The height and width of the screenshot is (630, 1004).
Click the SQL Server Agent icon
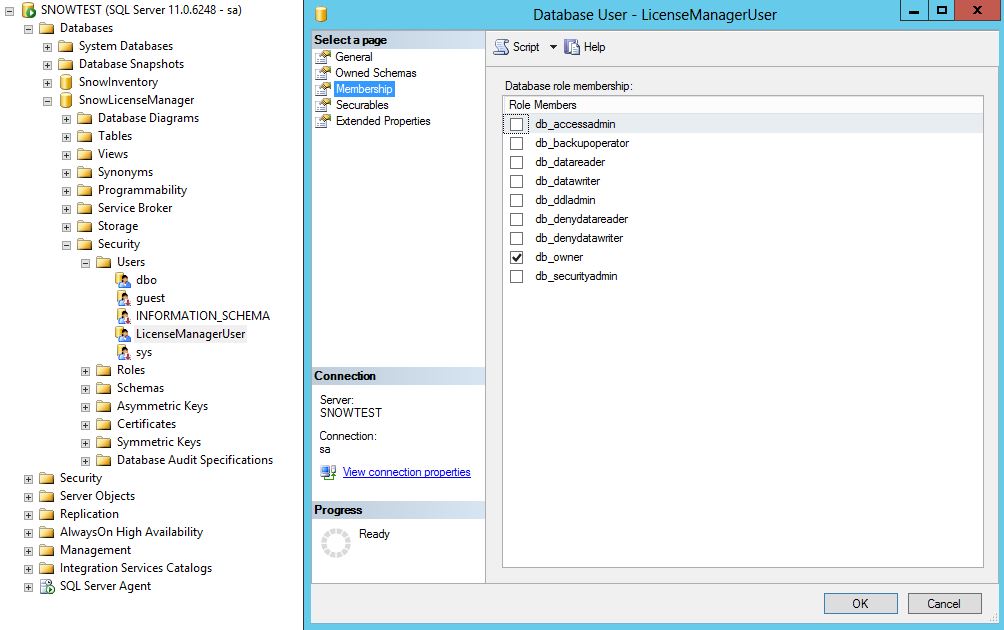click(x=47, y=586)
